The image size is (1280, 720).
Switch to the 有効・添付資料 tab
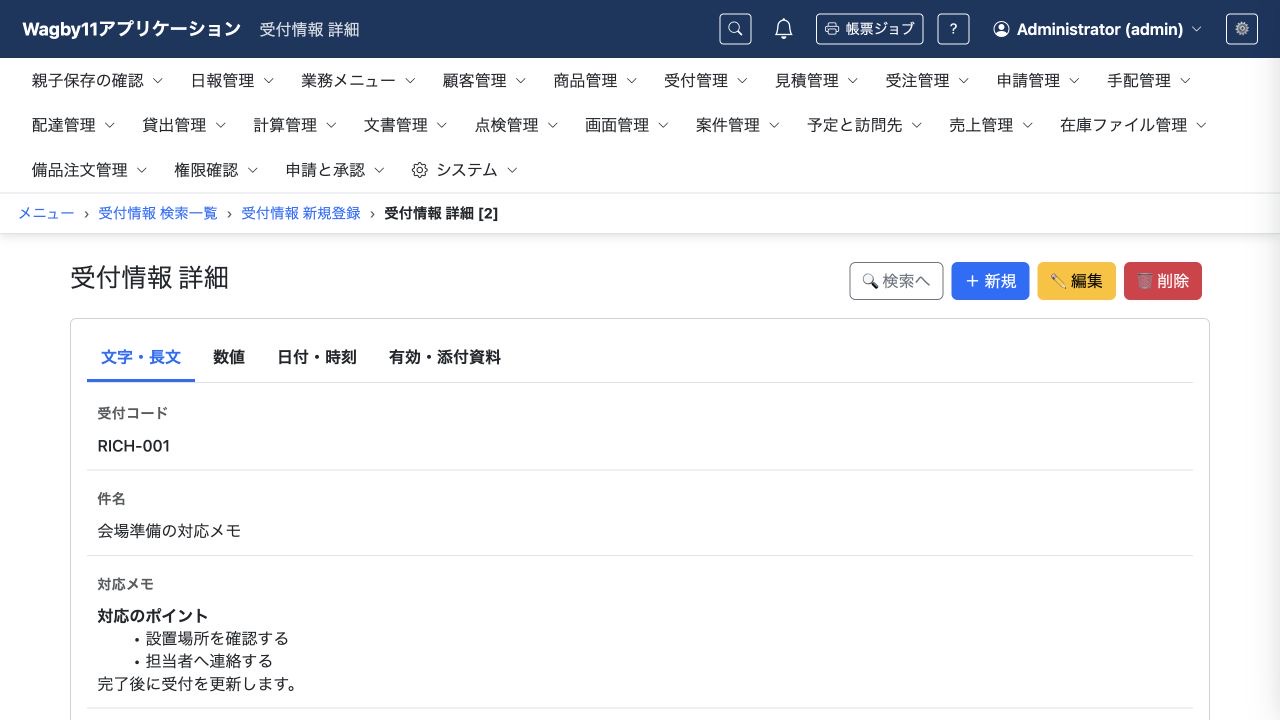point(445,357)
